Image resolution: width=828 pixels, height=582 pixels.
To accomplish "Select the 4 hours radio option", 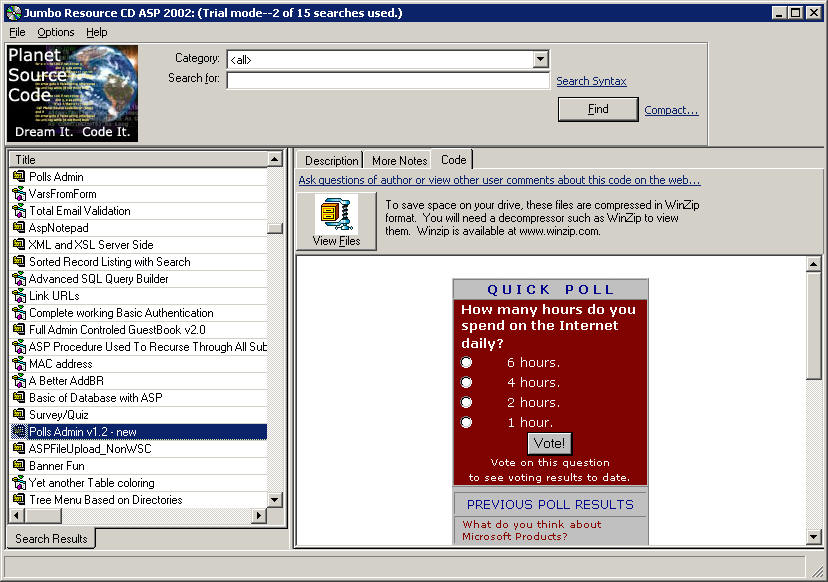I will [x=466, y=382].
